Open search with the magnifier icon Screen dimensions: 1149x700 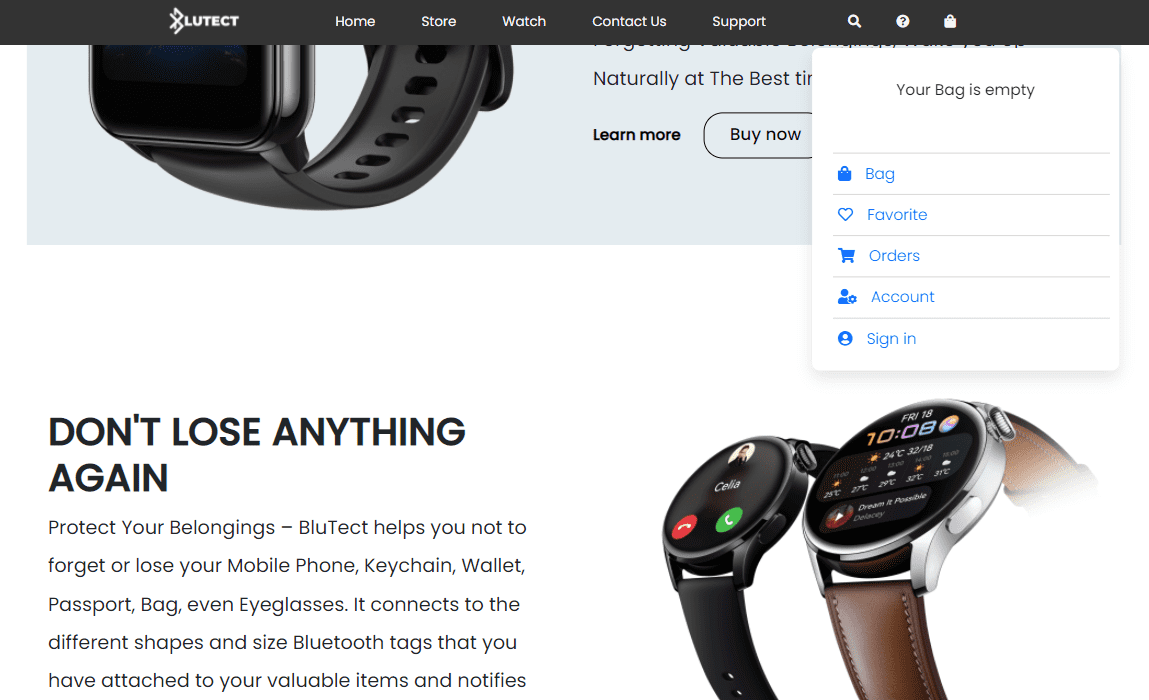(x=854, y=21)
